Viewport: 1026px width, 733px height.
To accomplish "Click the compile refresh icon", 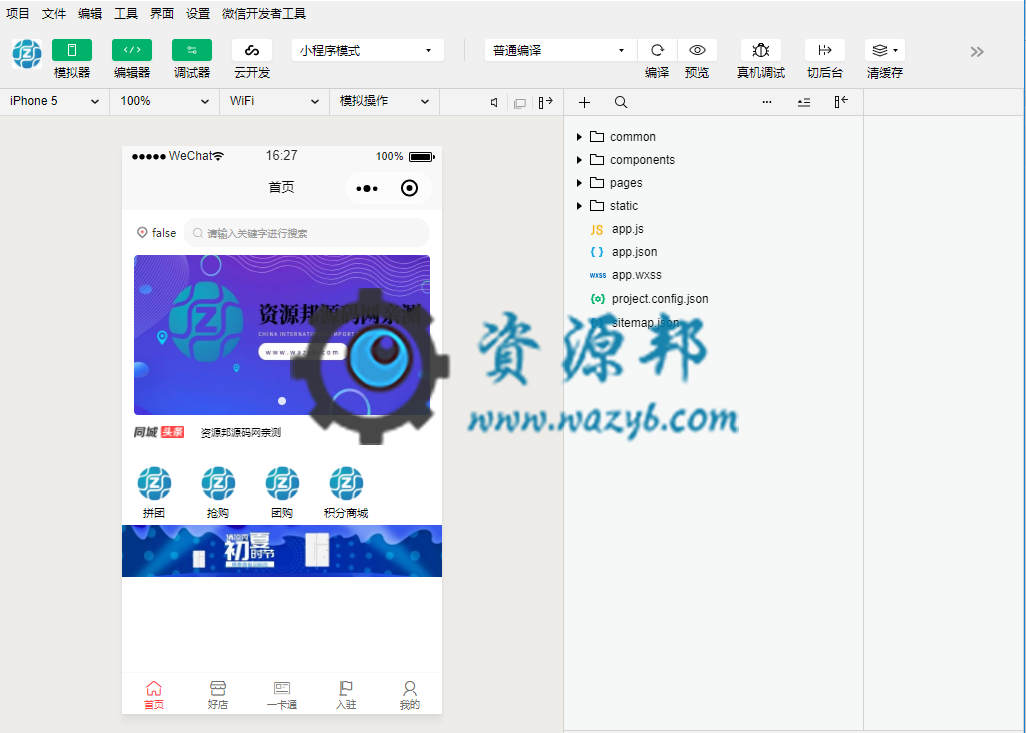I will (x=657, y=50).
